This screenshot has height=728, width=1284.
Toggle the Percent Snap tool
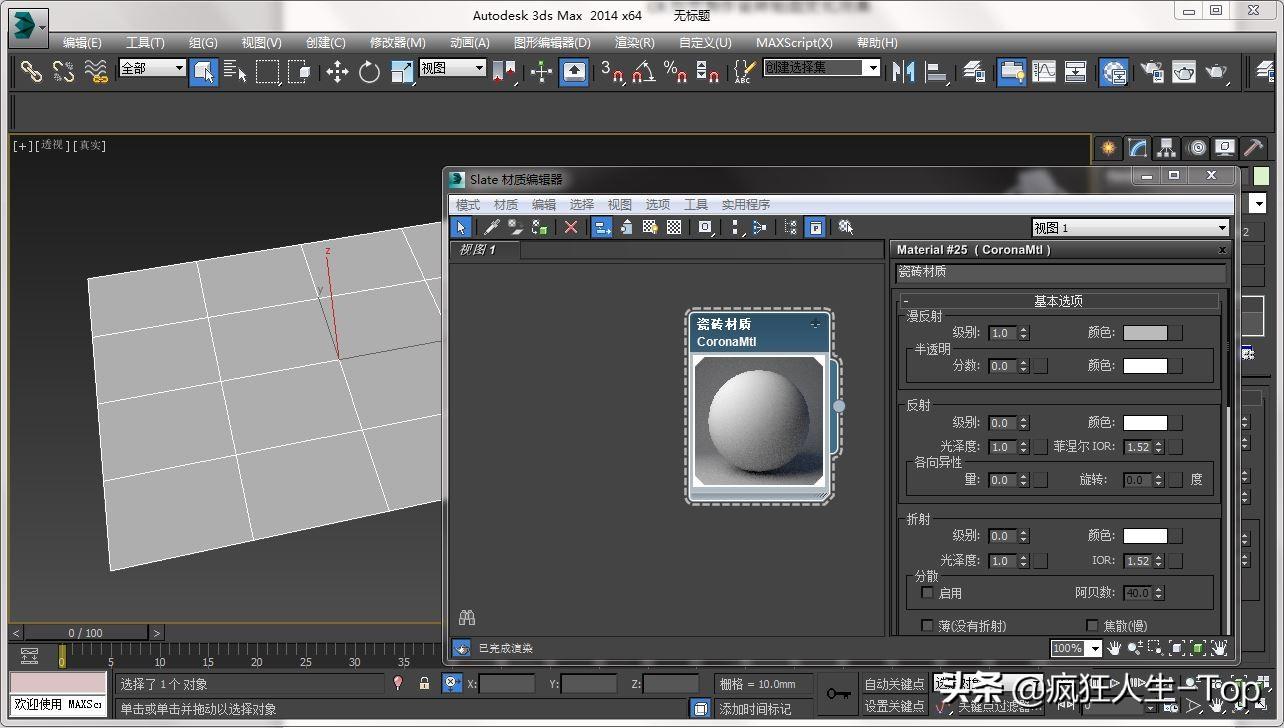(676, 72)
